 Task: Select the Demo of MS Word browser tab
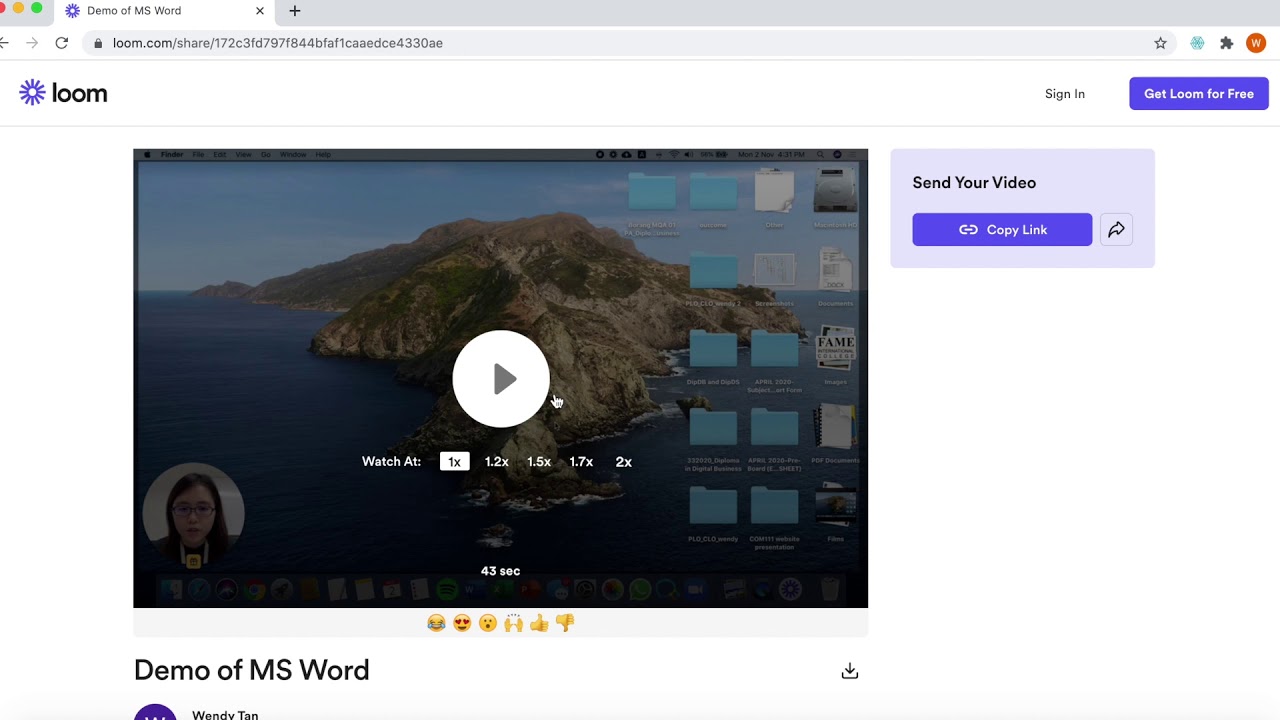(165, 11)
